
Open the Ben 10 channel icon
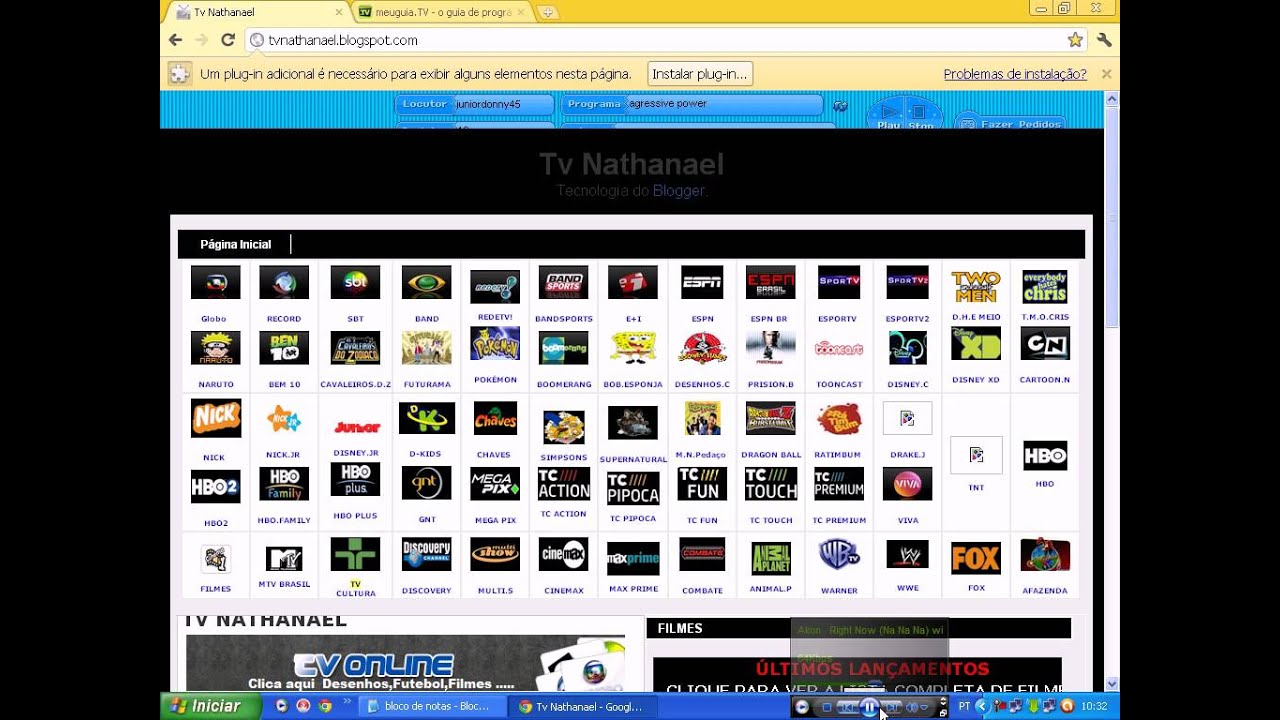coord(284,348)
